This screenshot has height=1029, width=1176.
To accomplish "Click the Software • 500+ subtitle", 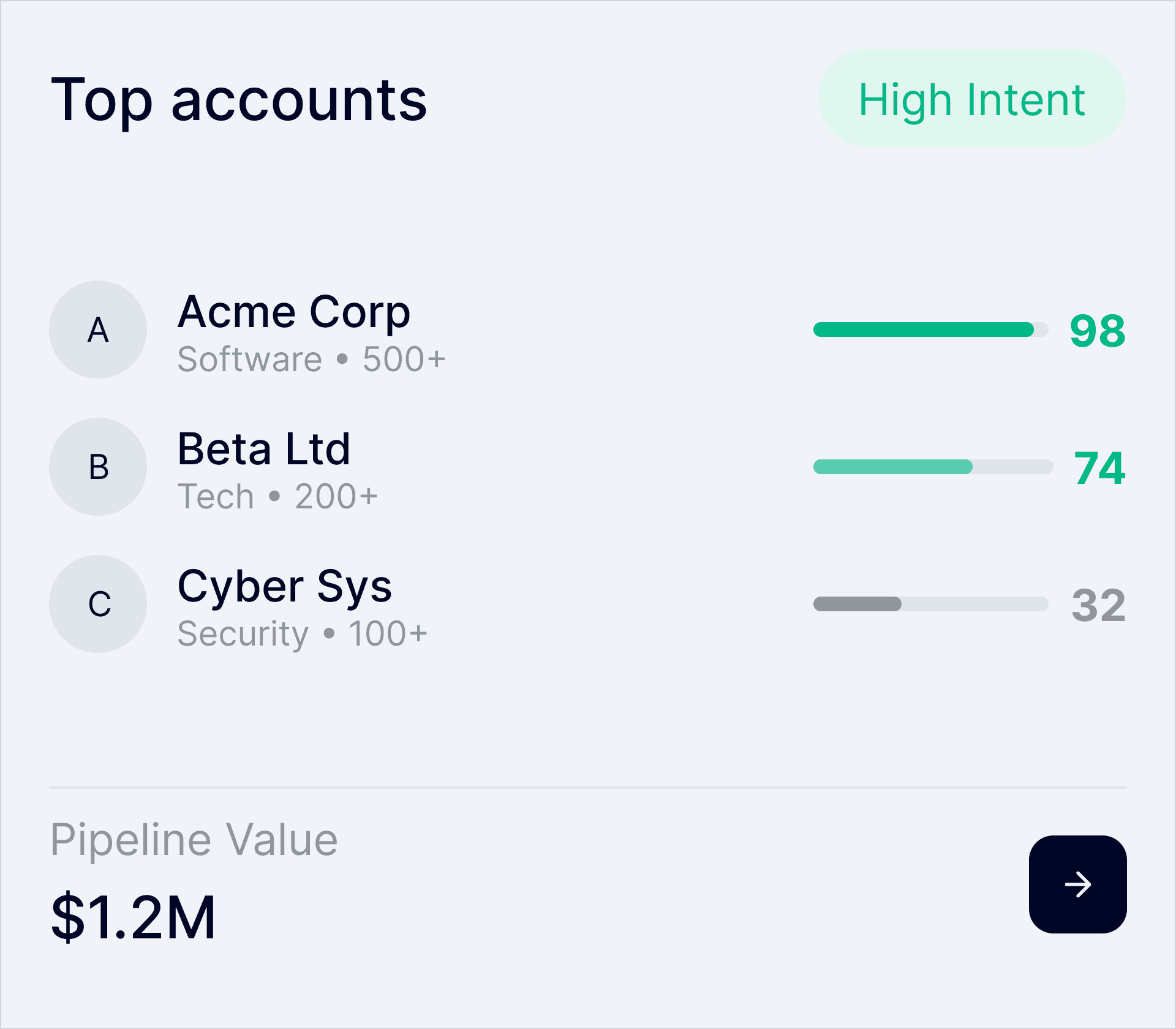I will (311, 360).
